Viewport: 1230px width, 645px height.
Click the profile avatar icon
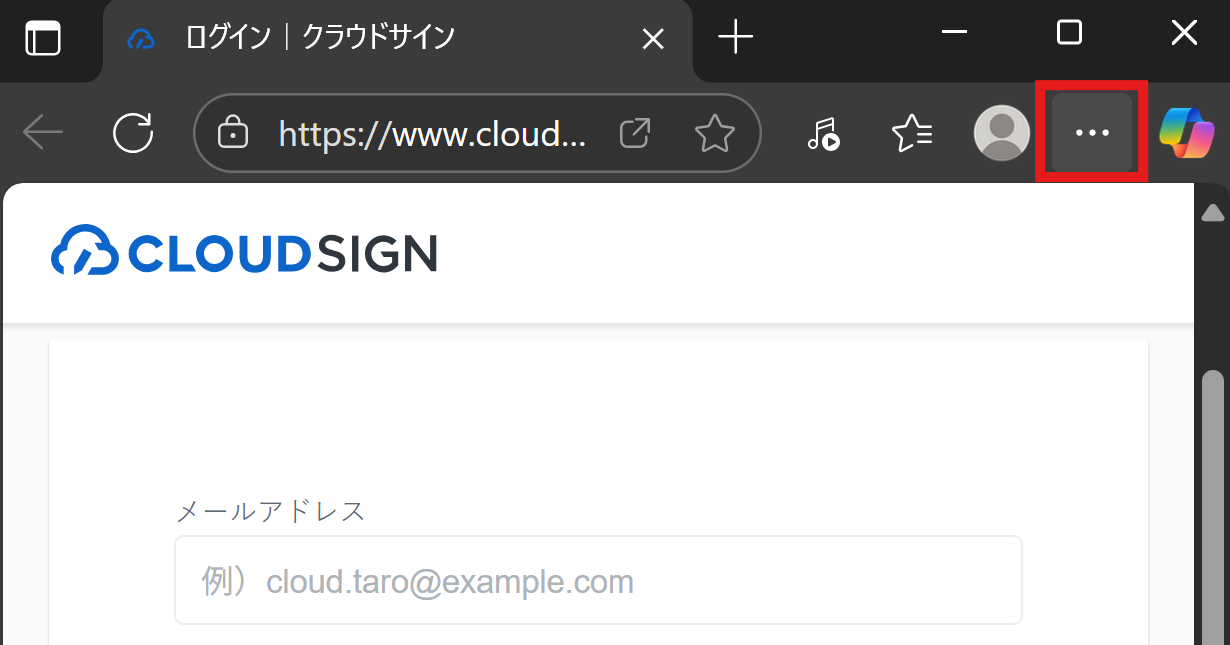(x=1001, y=133)
